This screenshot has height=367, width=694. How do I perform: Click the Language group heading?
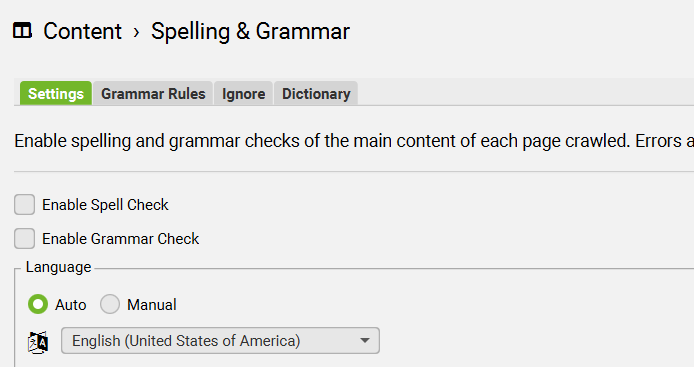pos(58,267)
